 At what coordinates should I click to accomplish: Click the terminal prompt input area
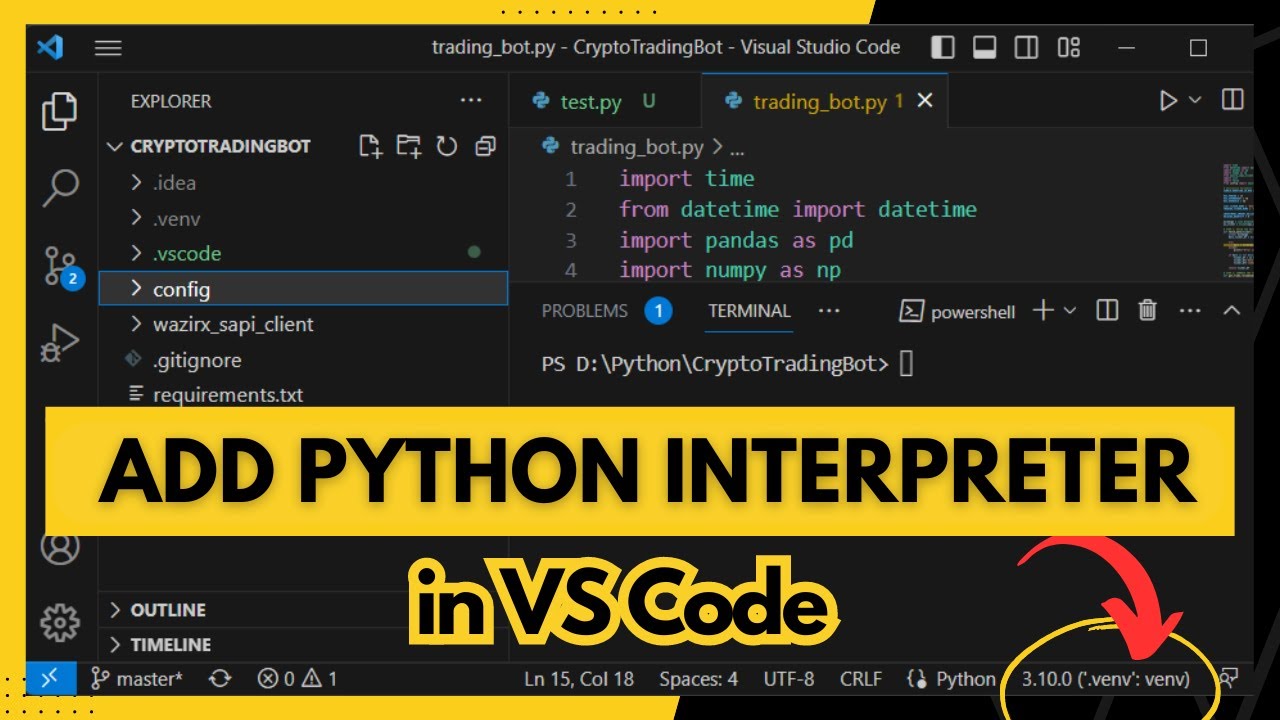[x=907, y=364]
